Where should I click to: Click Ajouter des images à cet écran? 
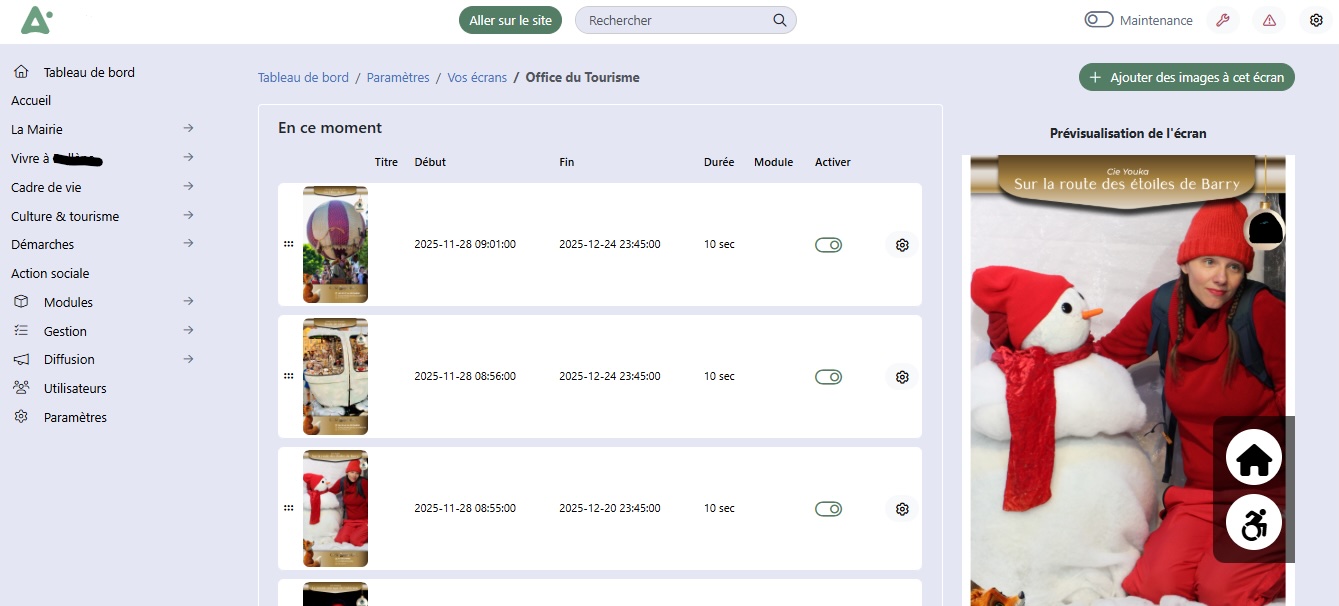click(1186, 77)
